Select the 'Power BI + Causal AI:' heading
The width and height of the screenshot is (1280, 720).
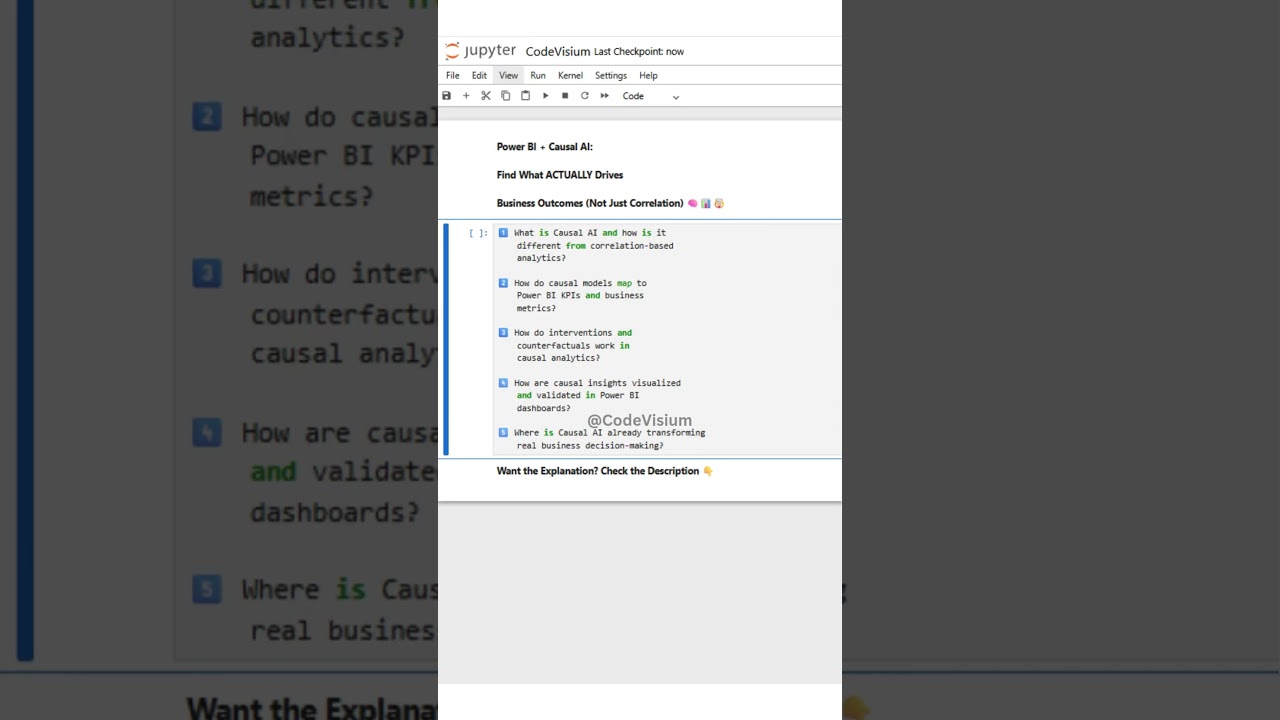coord(545,147)
